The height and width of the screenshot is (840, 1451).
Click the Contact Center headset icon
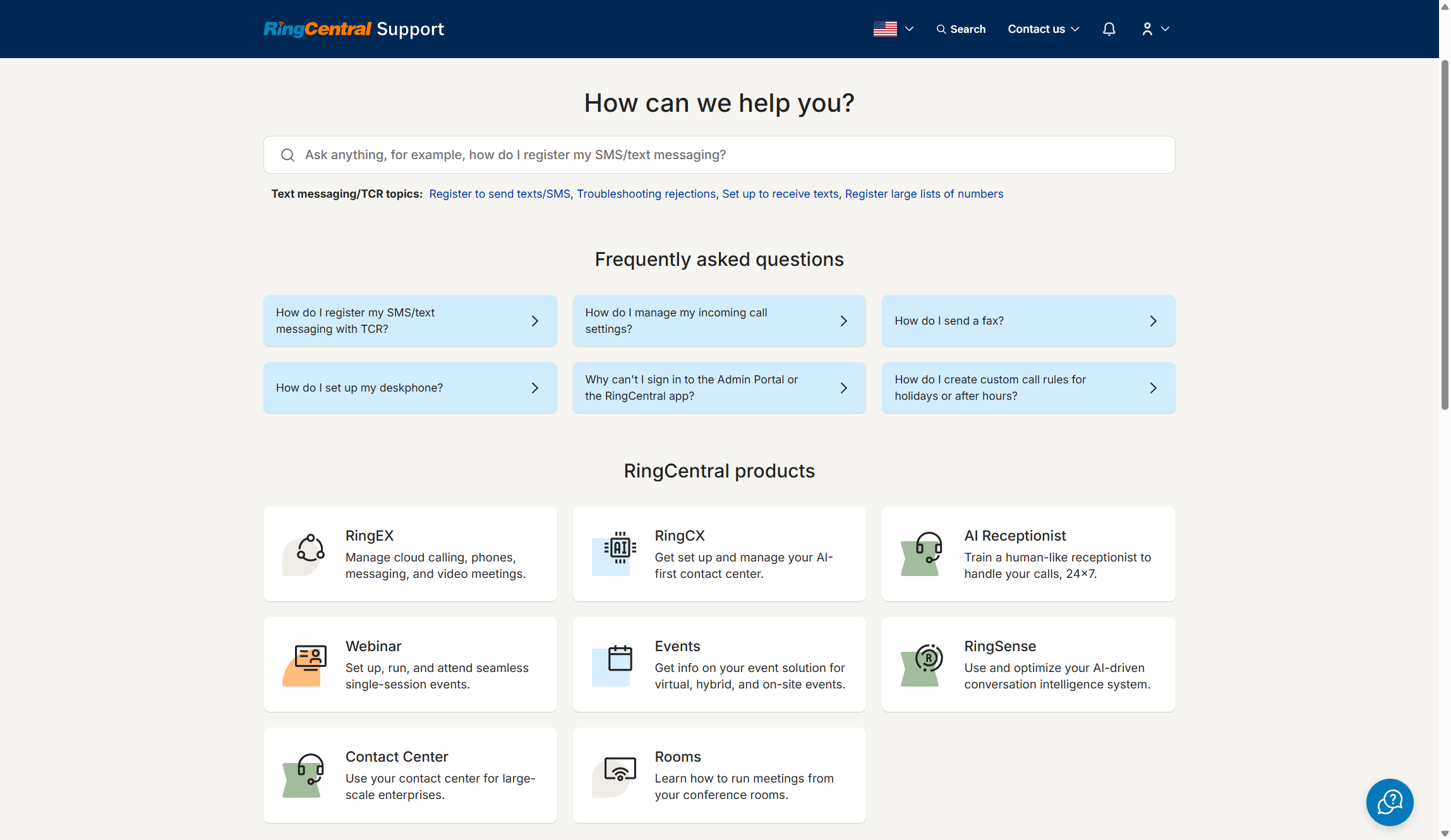point(304,775)
